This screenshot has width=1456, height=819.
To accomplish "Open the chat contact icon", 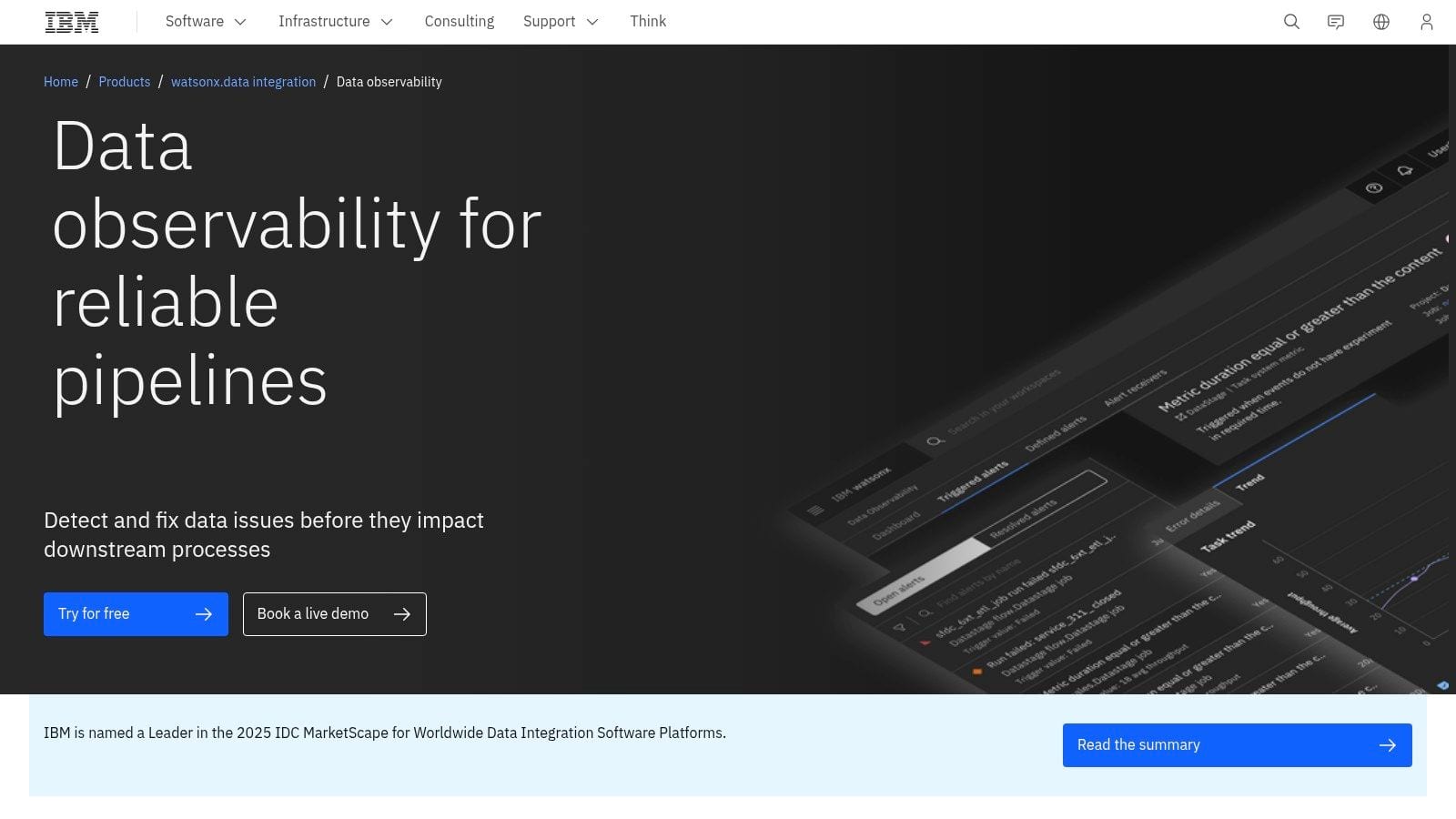I will pyautogui.click(x=1336, y=22).
